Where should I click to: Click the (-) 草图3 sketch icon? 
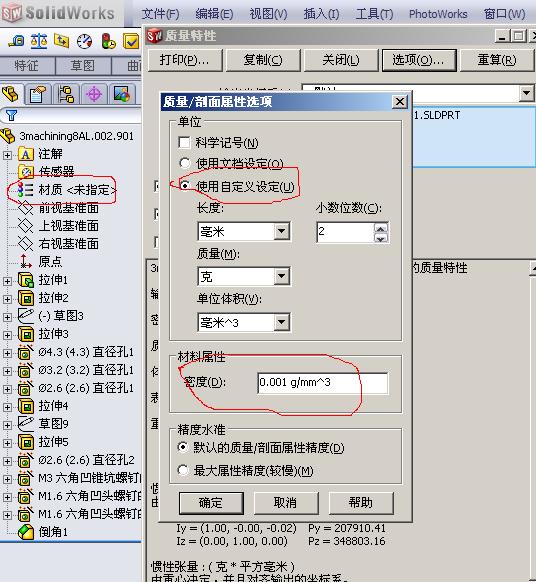pos(26,315)
